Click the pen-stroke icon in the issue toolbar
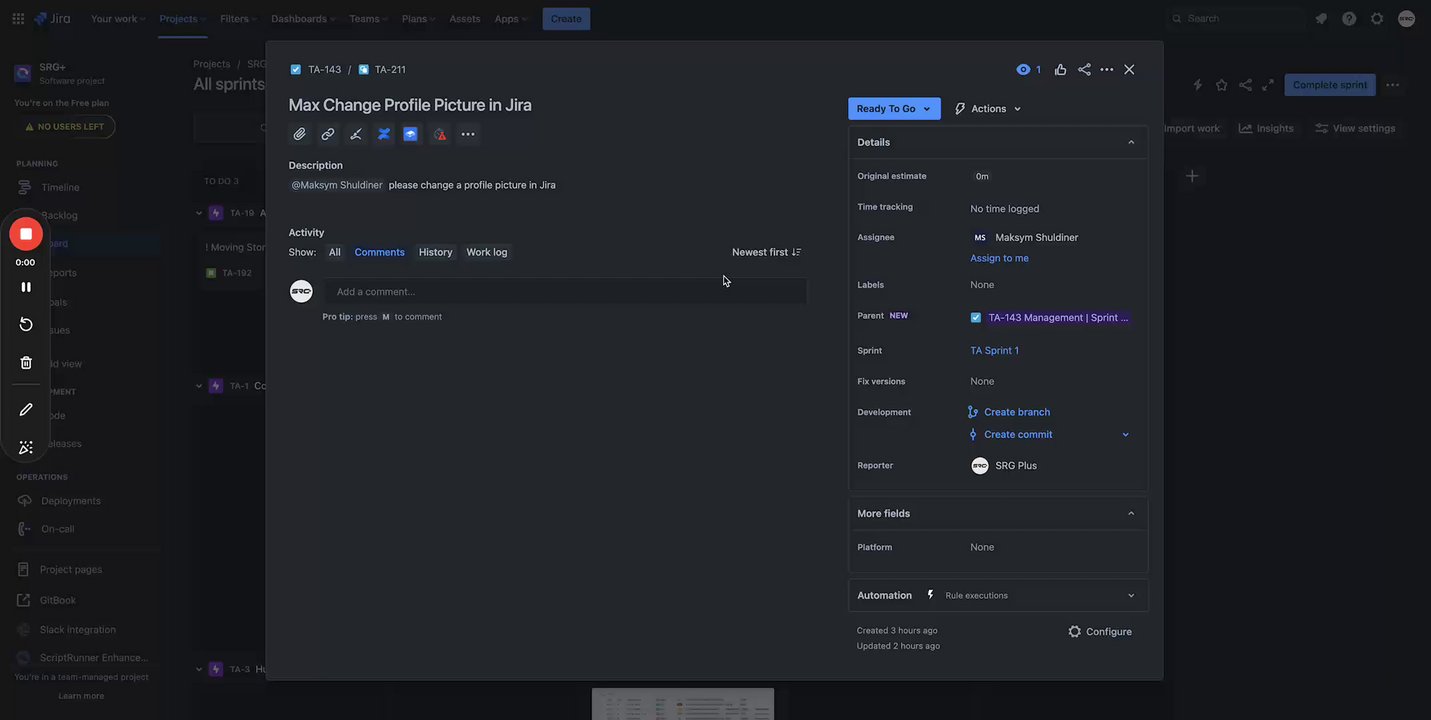 click(x=356, y=134)
